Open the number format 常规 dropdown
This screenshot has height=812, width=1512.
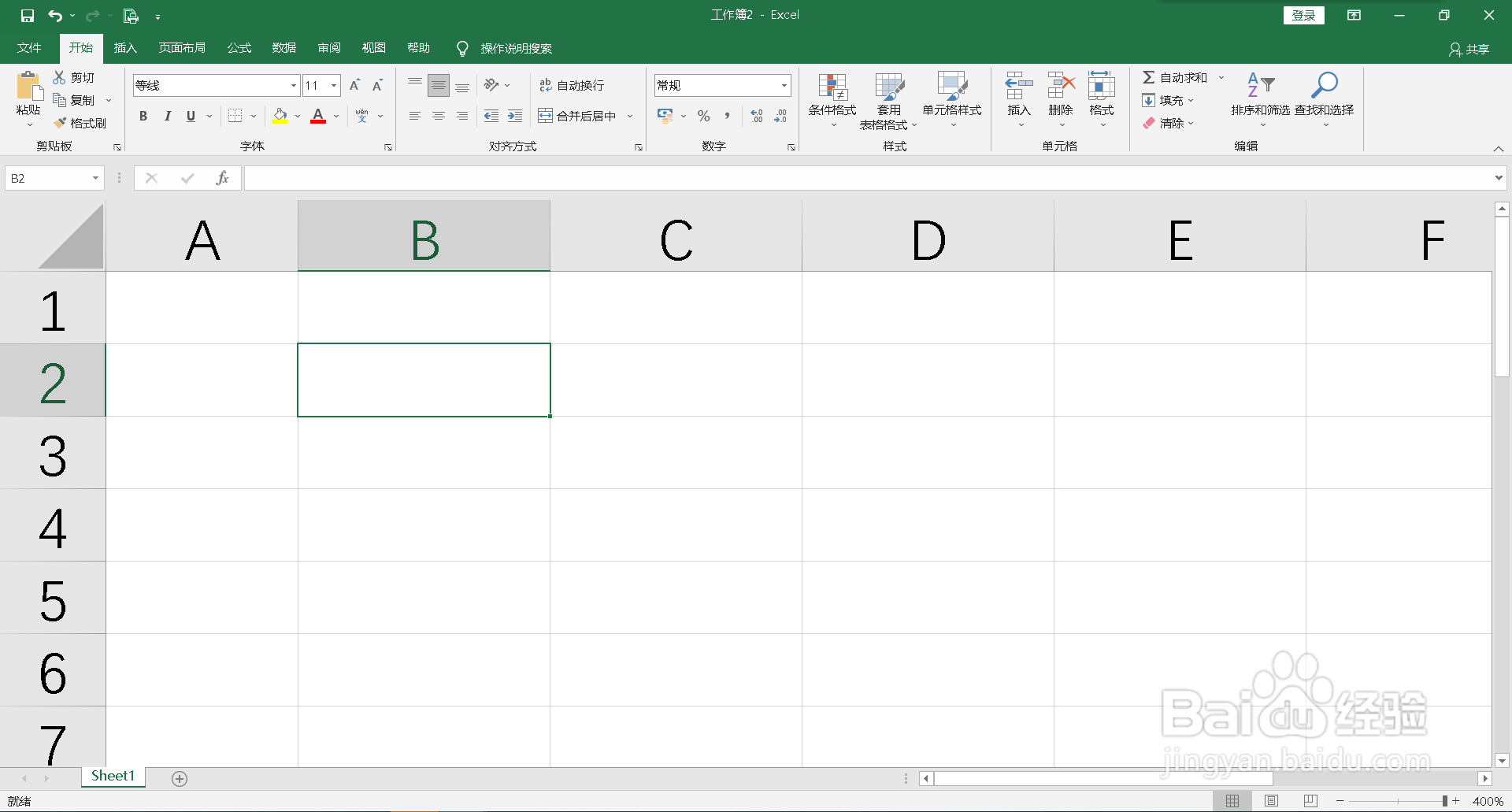click(784, 85)
